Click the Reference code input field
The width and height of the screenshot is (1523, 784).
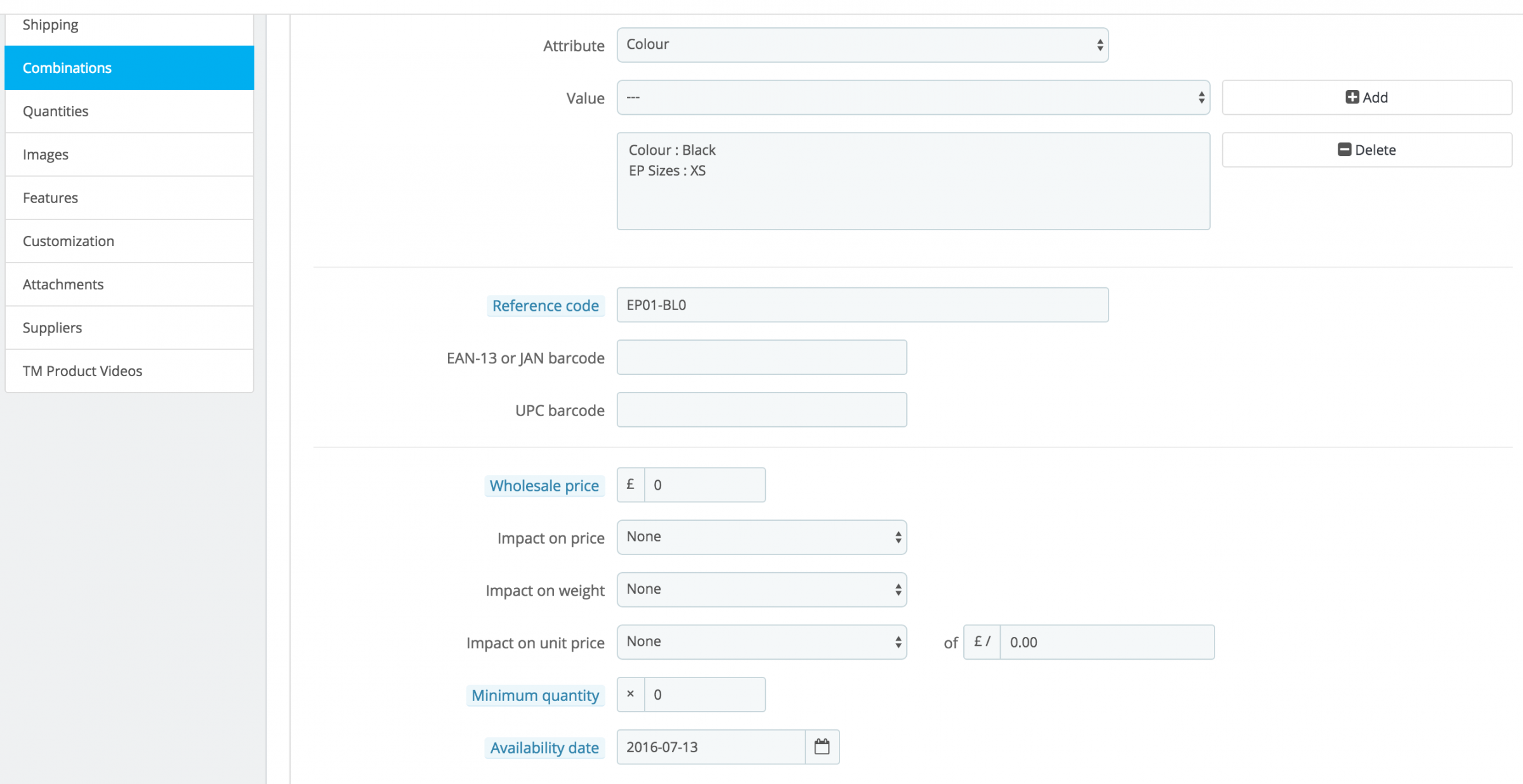point(862,305)
